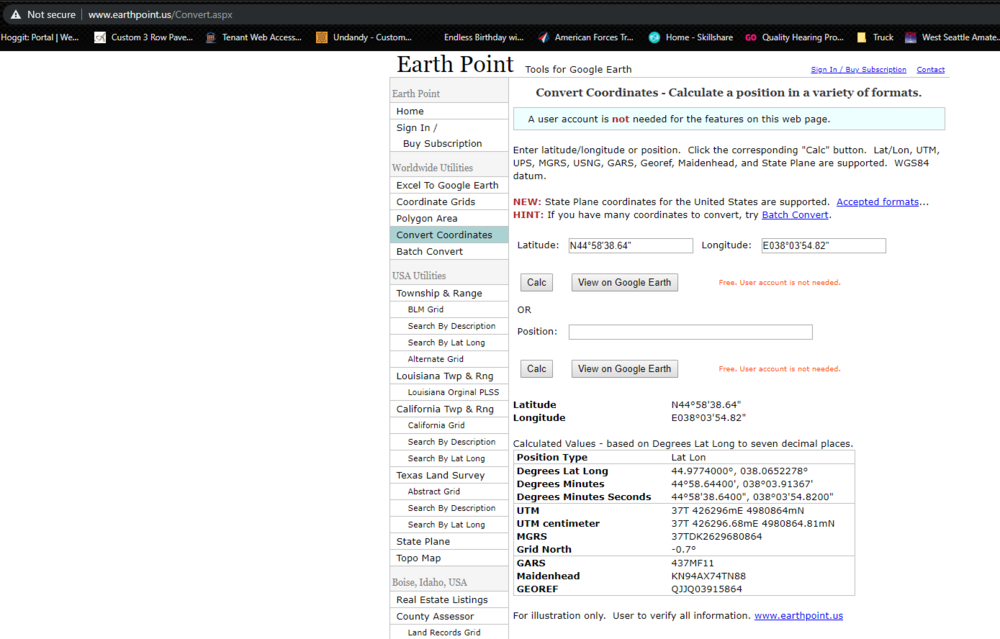Click the Latitude input field
Viewport: 1000px width, 639px height.
click(x=631, y=246)
